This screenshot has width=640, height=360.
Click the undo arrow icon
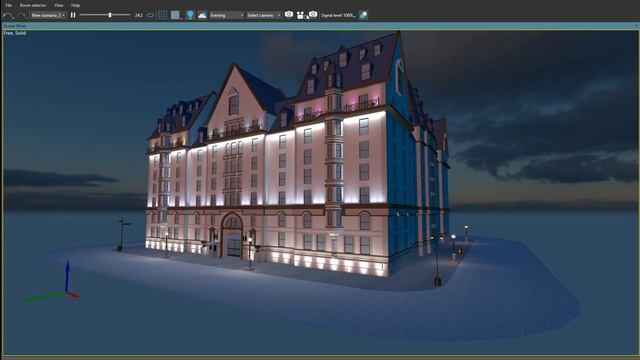coord(8,16)
